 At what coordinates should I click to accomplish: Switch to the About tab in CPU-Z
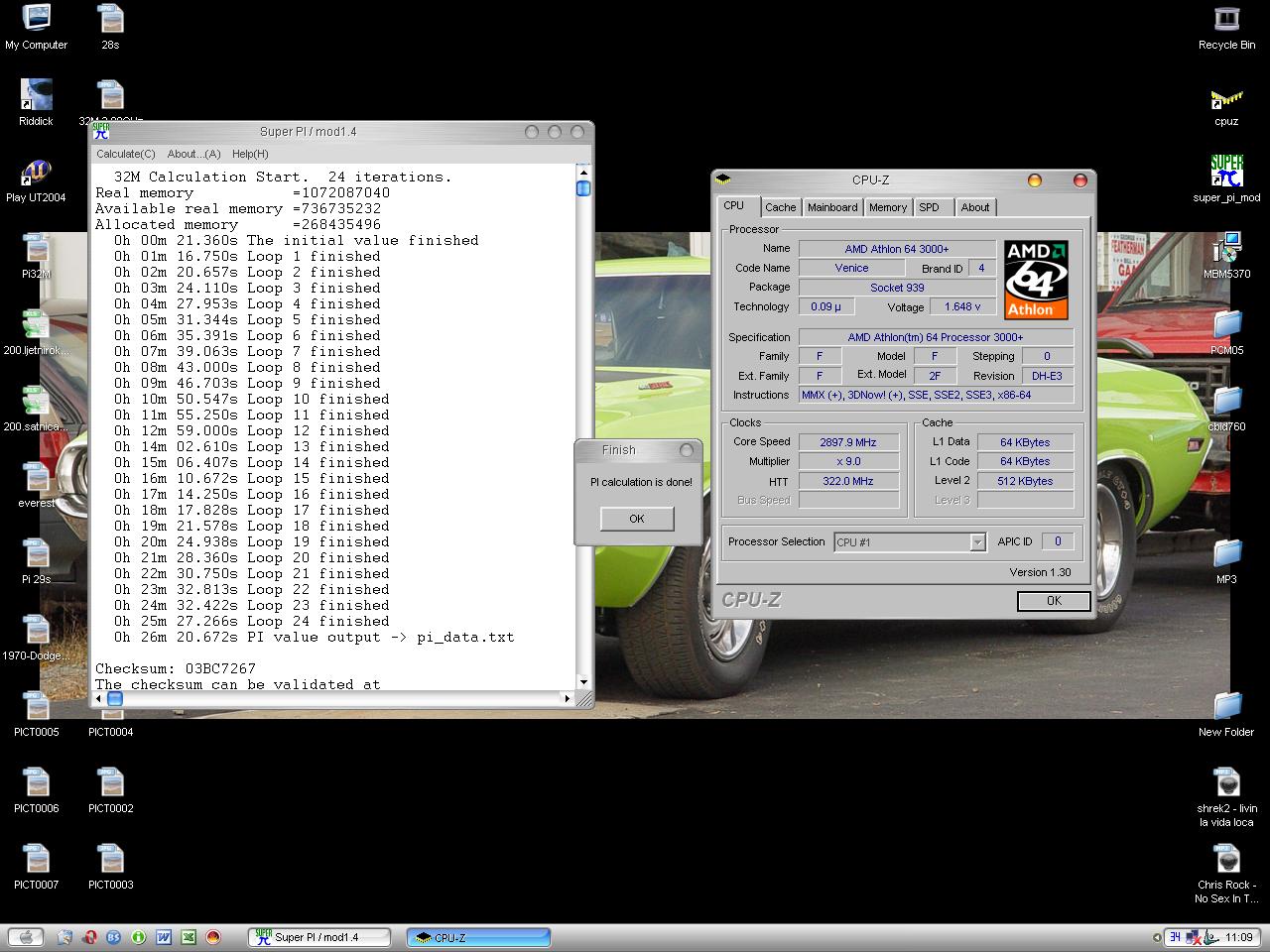[974, 207]
